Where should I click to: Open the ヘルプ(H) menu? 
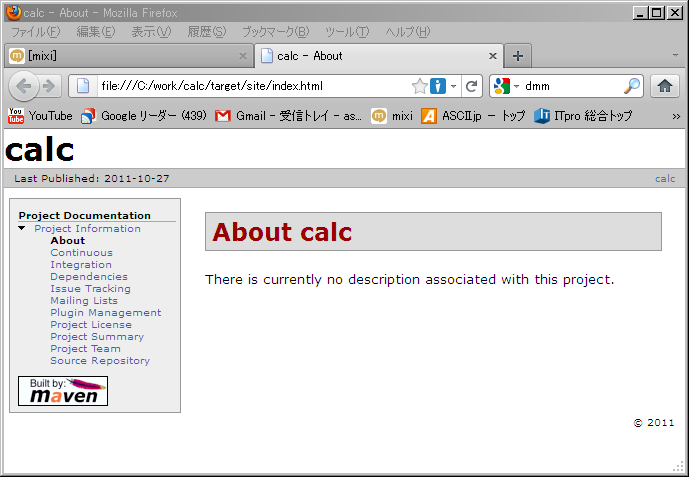pos(407,32)
